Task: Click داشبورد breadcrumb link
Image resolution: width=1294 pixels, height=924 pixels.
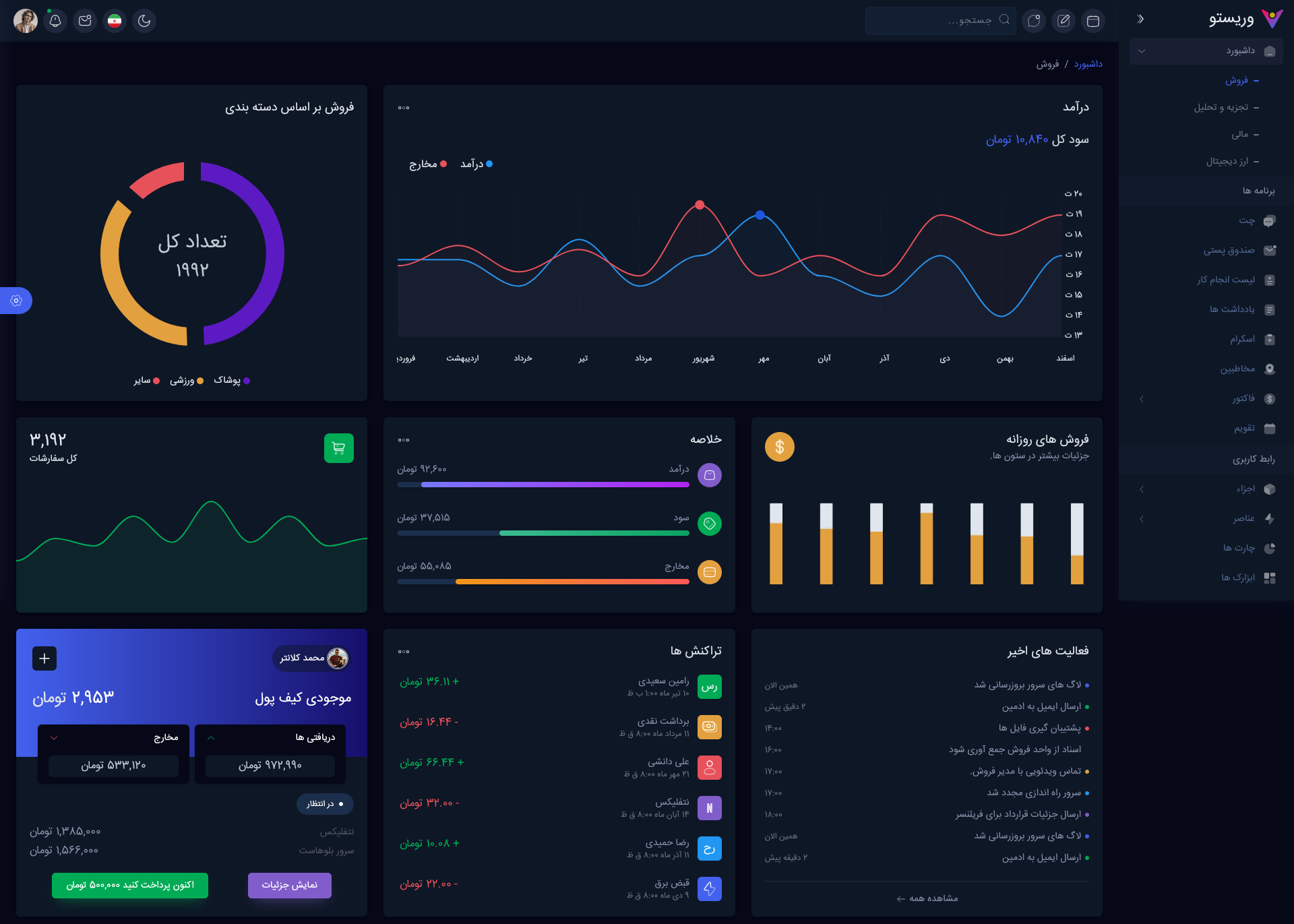Action: tap(1088, 64)
